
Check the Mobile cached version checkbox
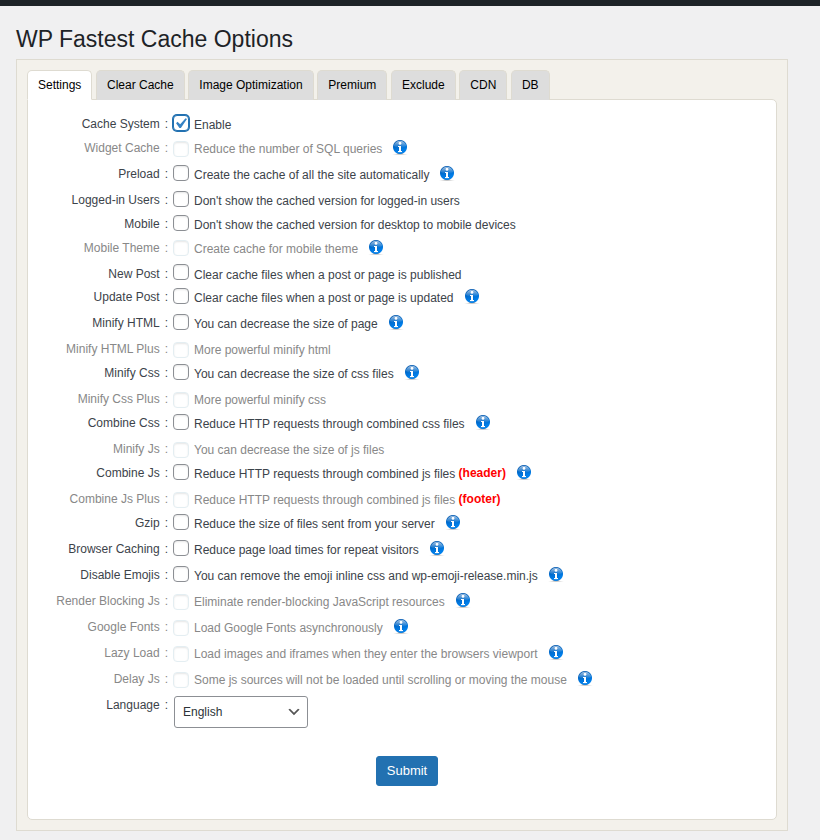pos(181,223)
